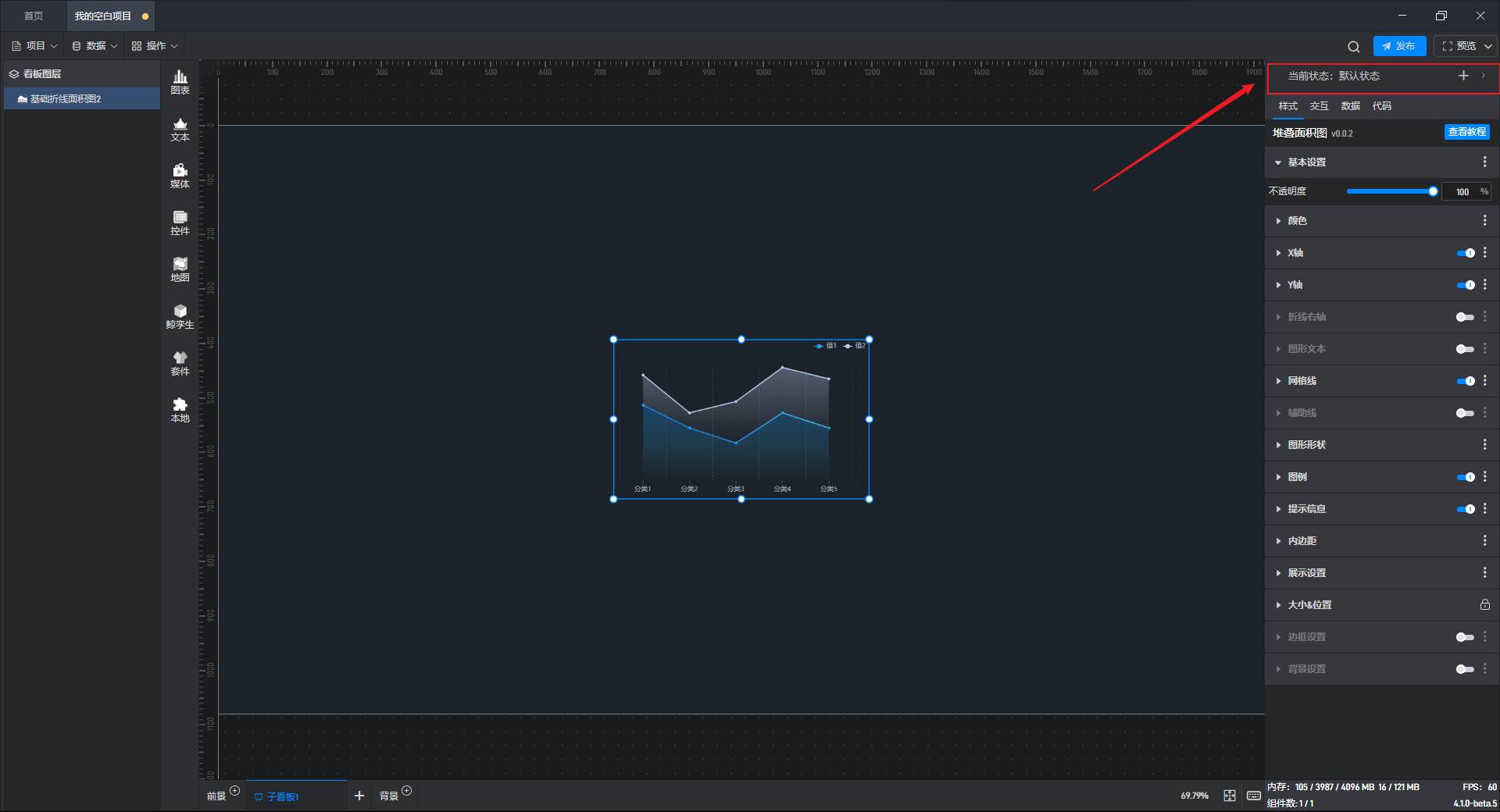
Task: Expand the 展示设置 section
Action: tap(1278, 573)
